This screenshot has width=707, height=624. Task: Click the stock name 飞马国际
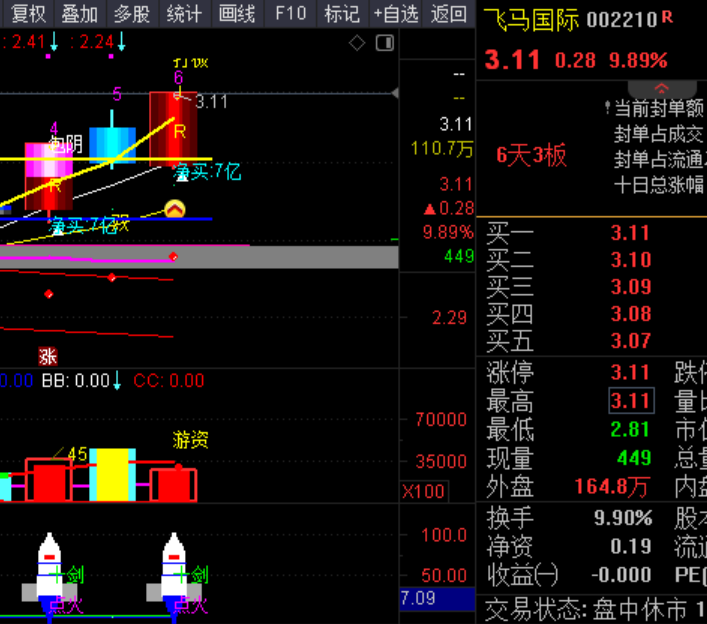coord(531,20)
